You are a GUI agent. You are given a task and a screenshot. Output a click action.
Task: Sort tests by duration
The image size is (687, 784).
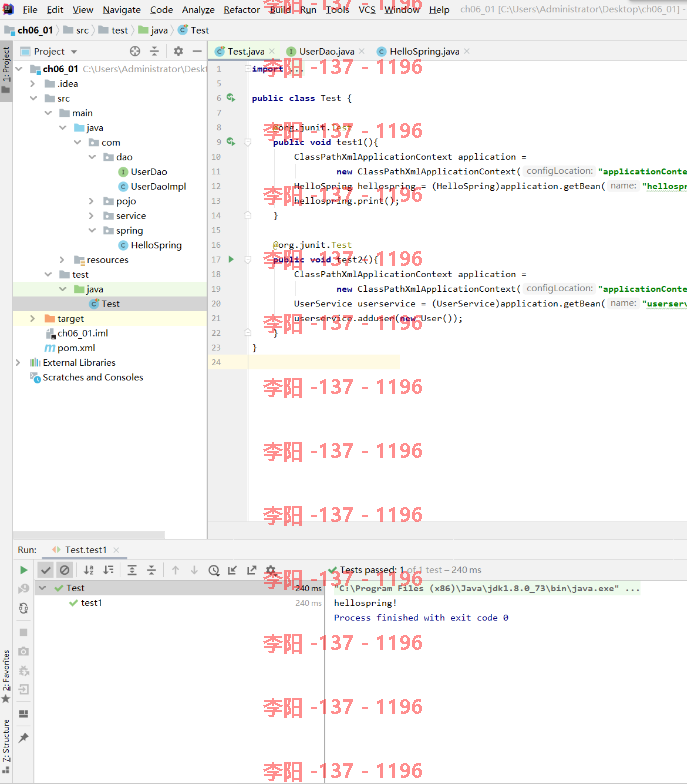click(108, 570)
